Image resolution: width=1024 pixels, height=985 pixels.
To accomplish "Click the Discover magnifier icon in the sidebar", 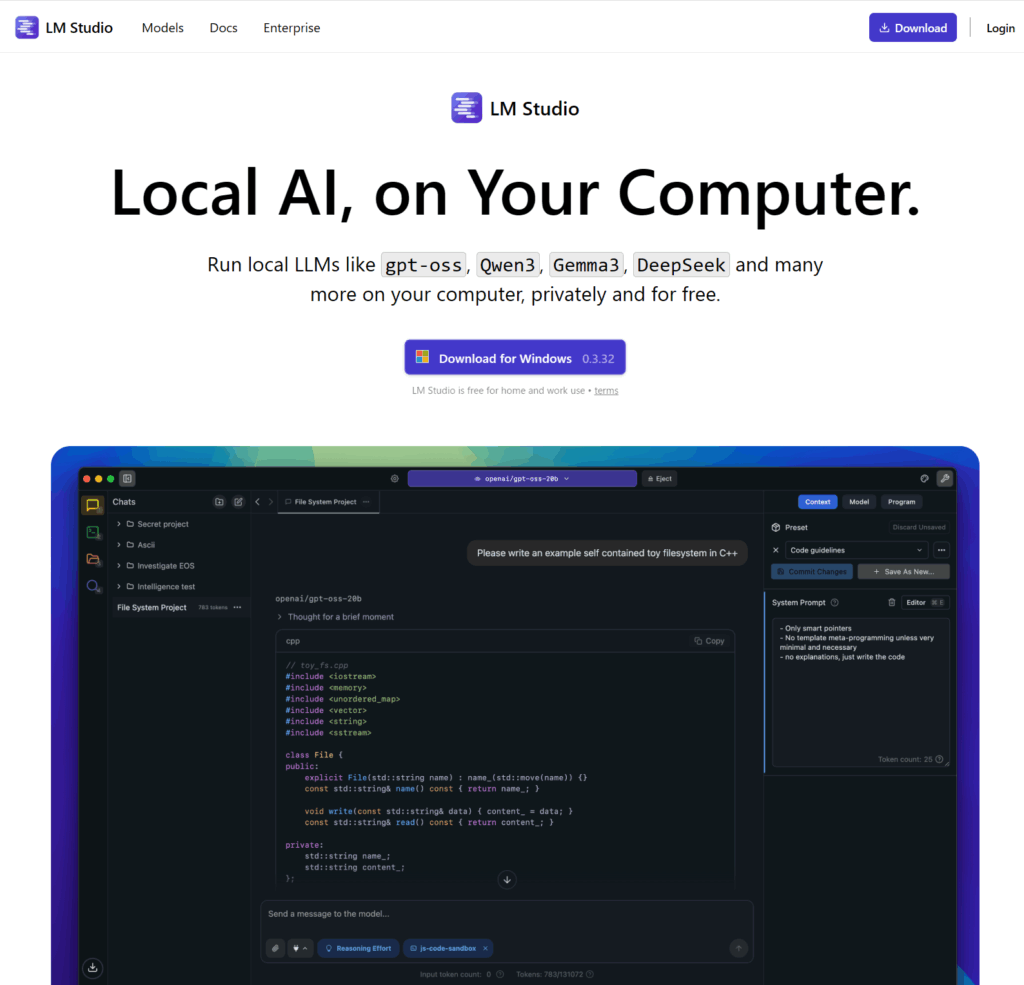I will (x=92, y=586).
